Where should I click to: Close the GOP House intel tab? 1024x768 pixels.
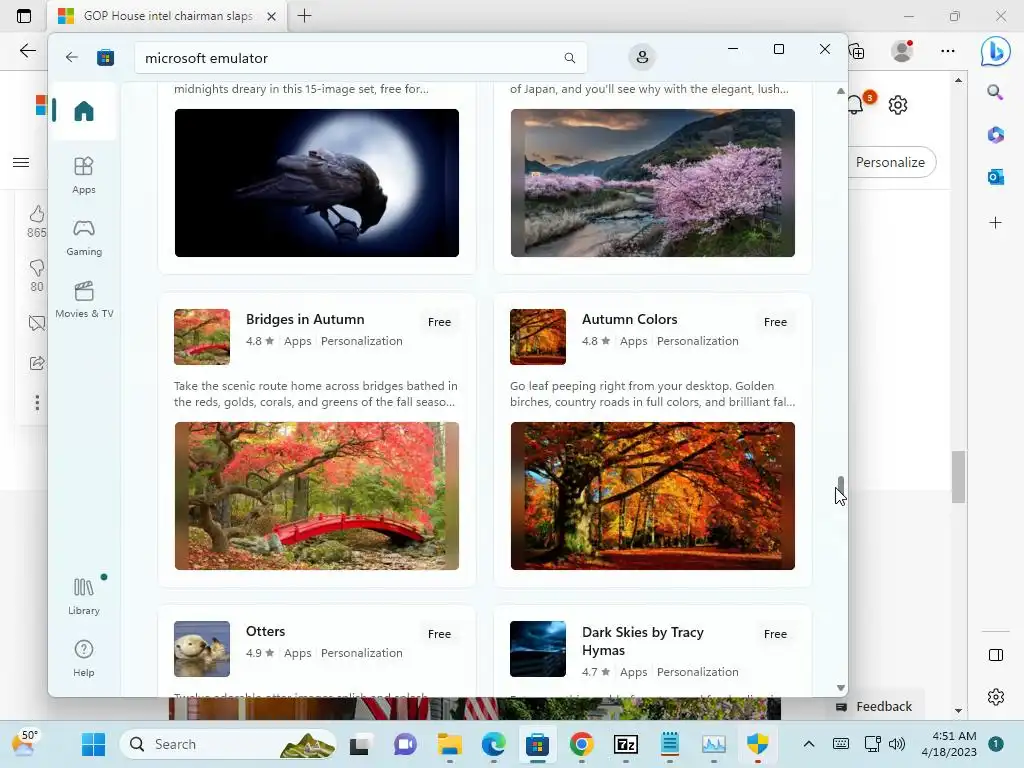[x=272, y=16]
